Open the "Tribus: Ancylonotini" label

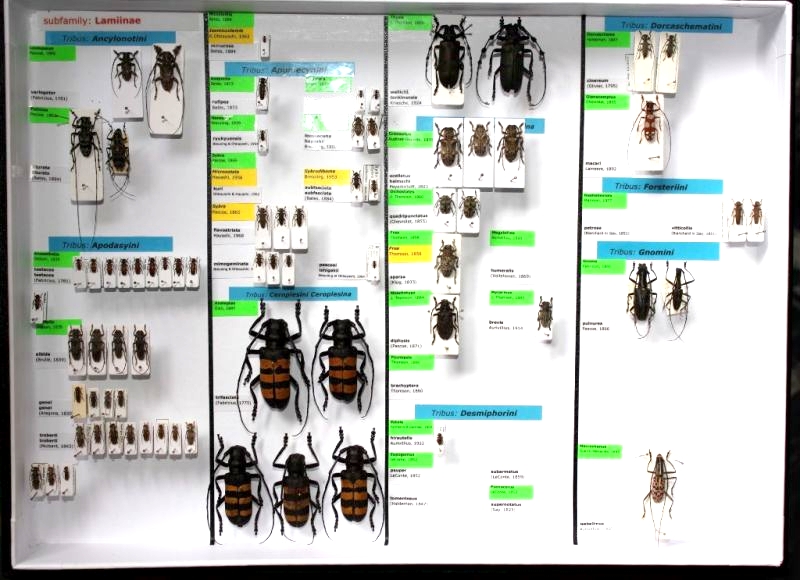(110, 38)
